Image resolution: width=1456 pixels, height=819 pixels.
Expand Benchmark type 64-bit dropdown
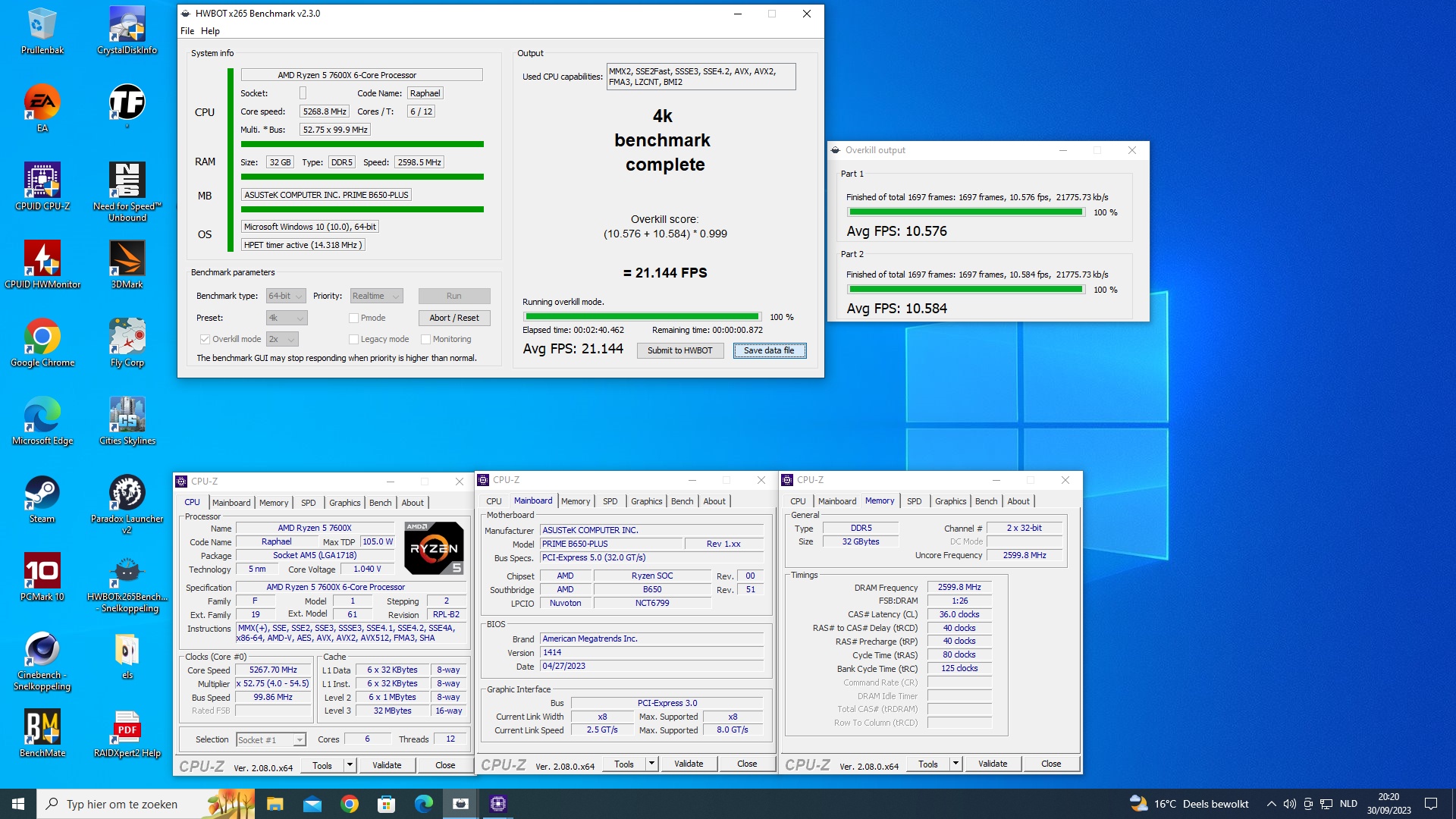click(x=286, y=296)
